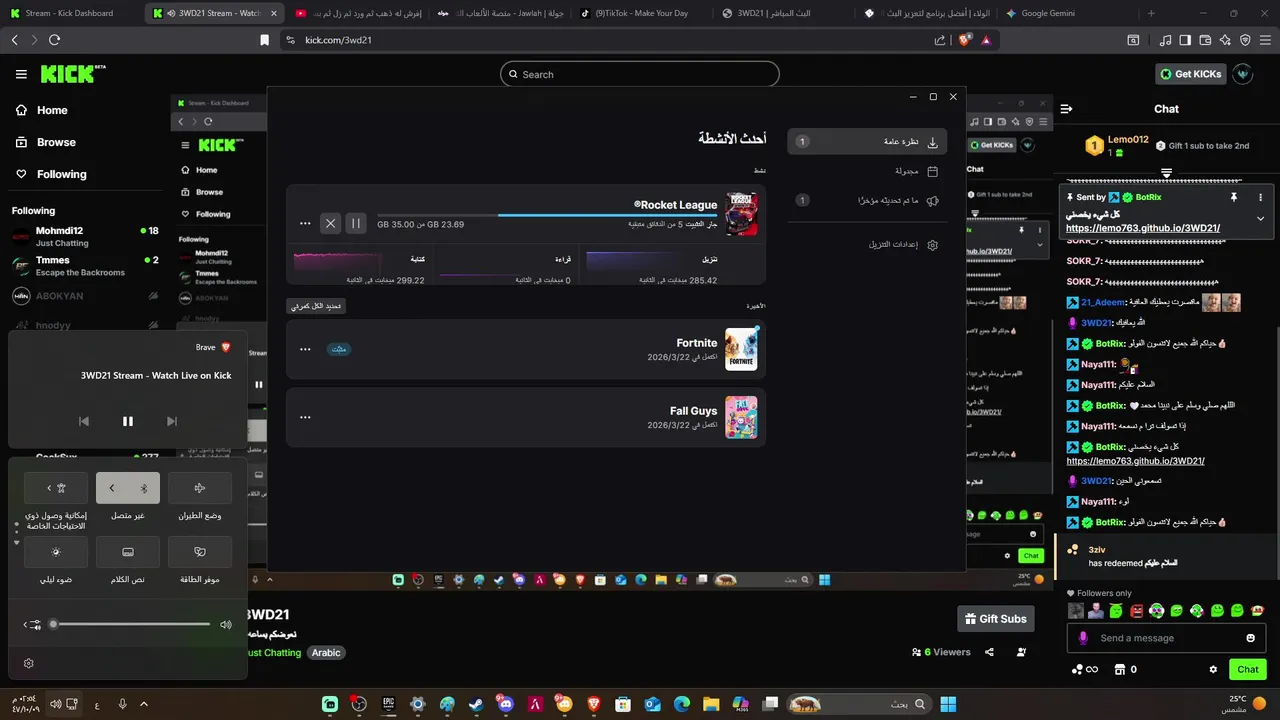
Task: Expand accessibility options chevron
Action: click(50, 488)
